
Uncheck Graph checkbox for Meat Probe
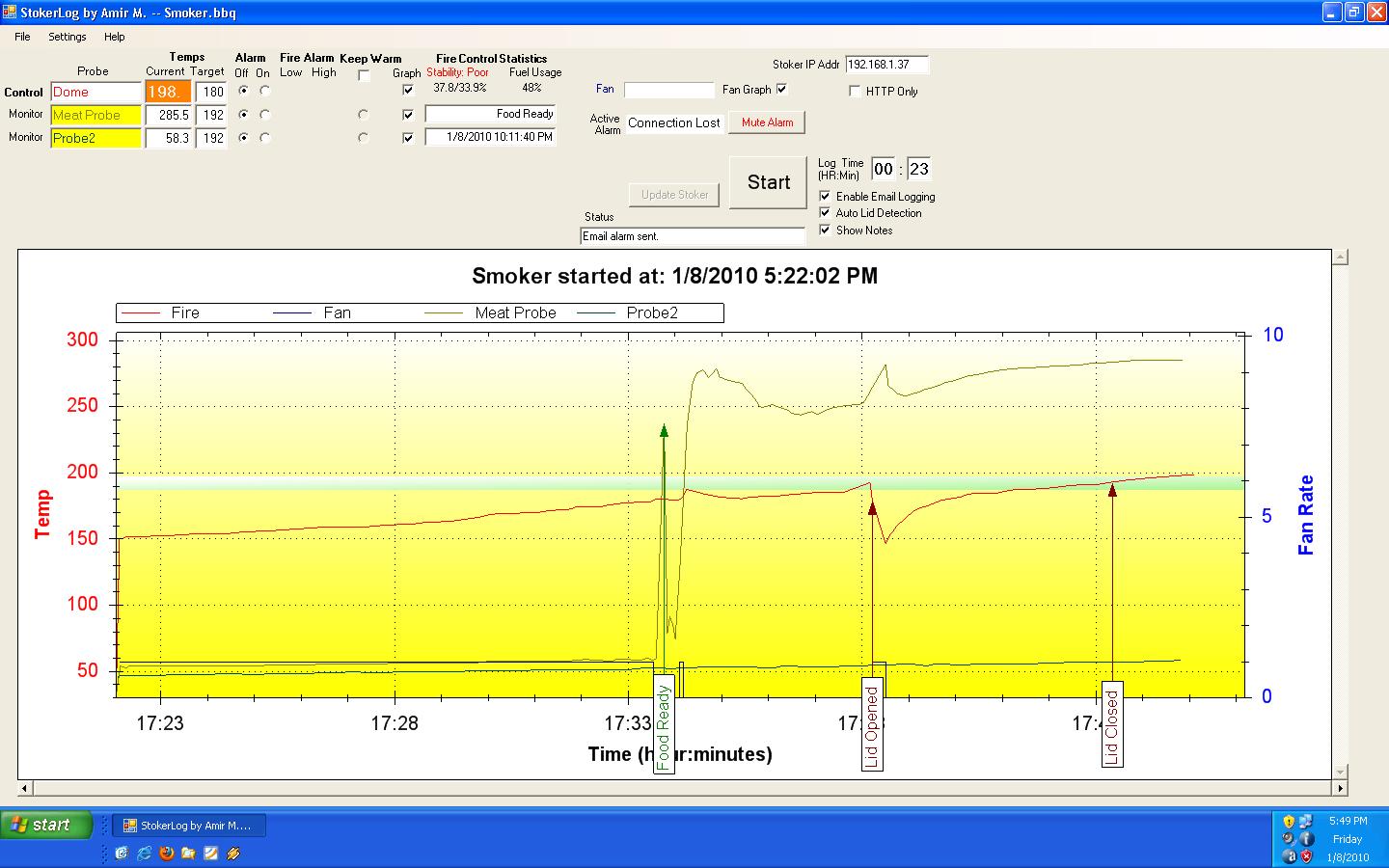[x=408, y=114]
